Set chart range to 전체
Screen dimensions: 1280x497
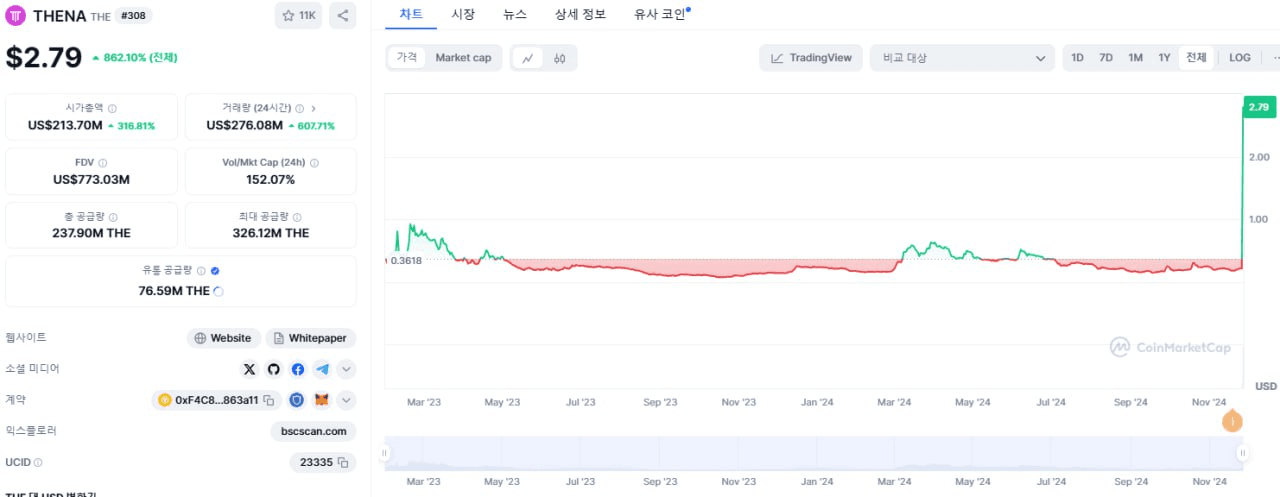pyautogui.click(x=1196, y=58)
